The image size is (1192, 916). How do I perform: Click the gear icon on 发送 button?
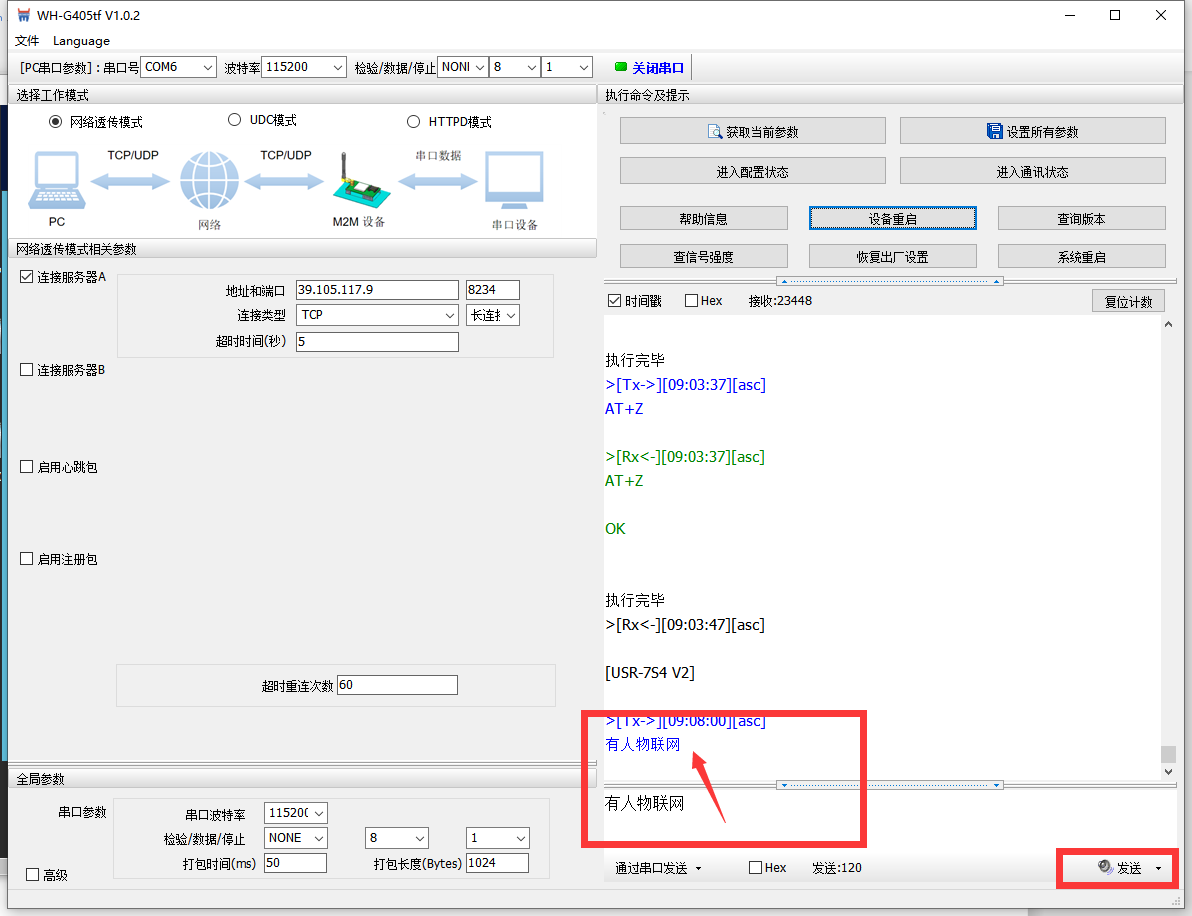click(1104, 868)
